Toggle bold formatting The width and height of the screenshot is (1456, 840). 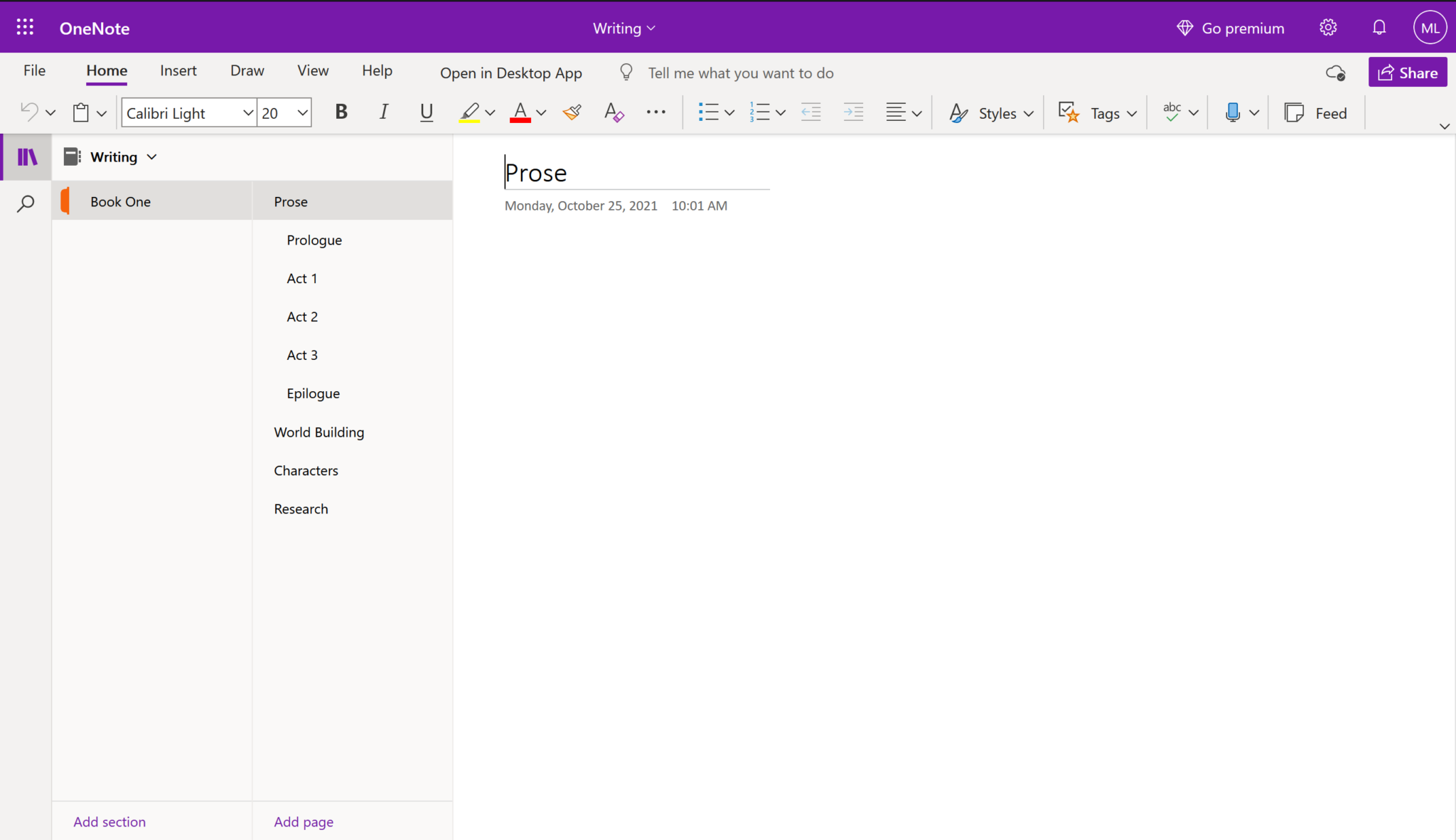point(341,112)
